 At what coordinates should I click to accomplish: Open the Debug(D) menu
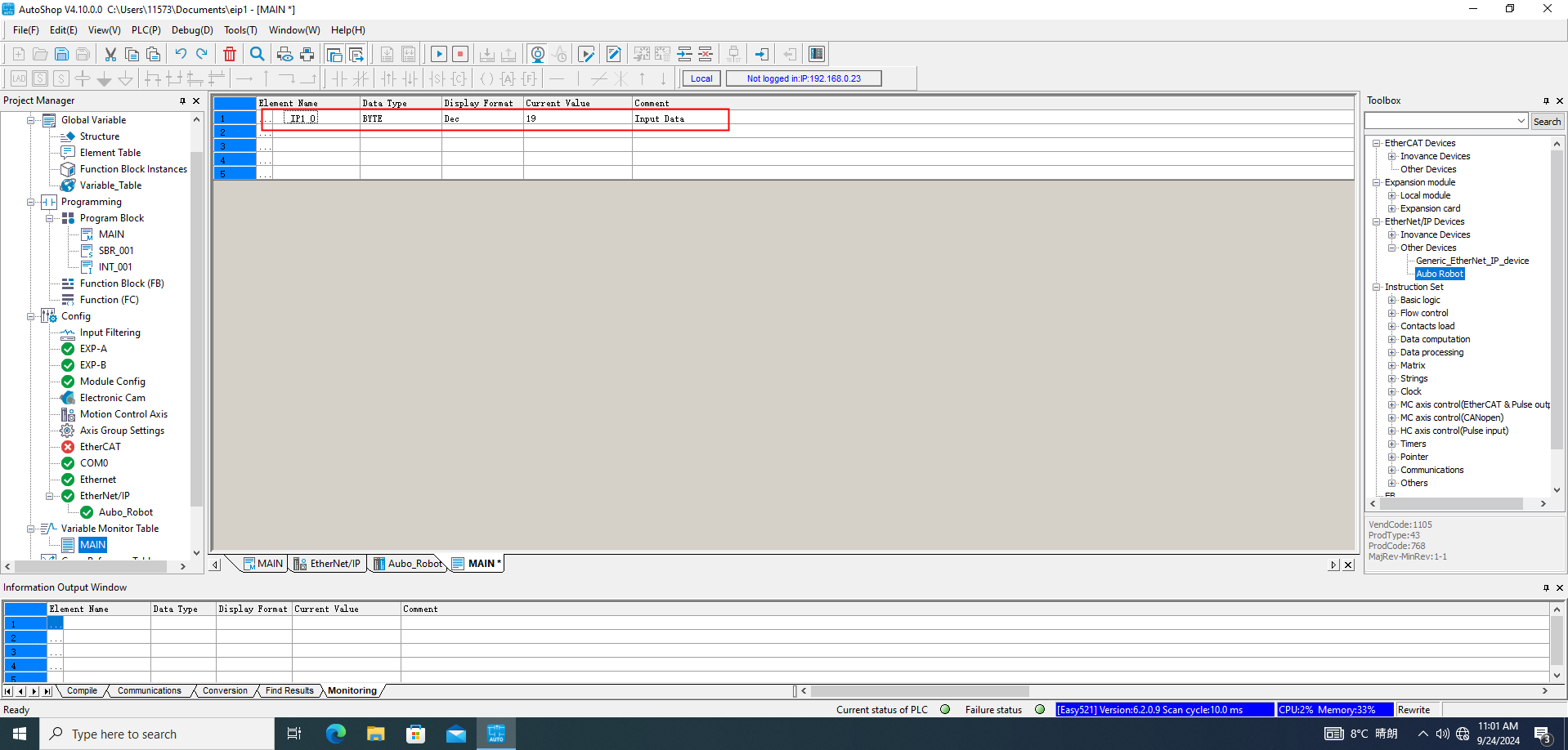click(x=192, y=30)
